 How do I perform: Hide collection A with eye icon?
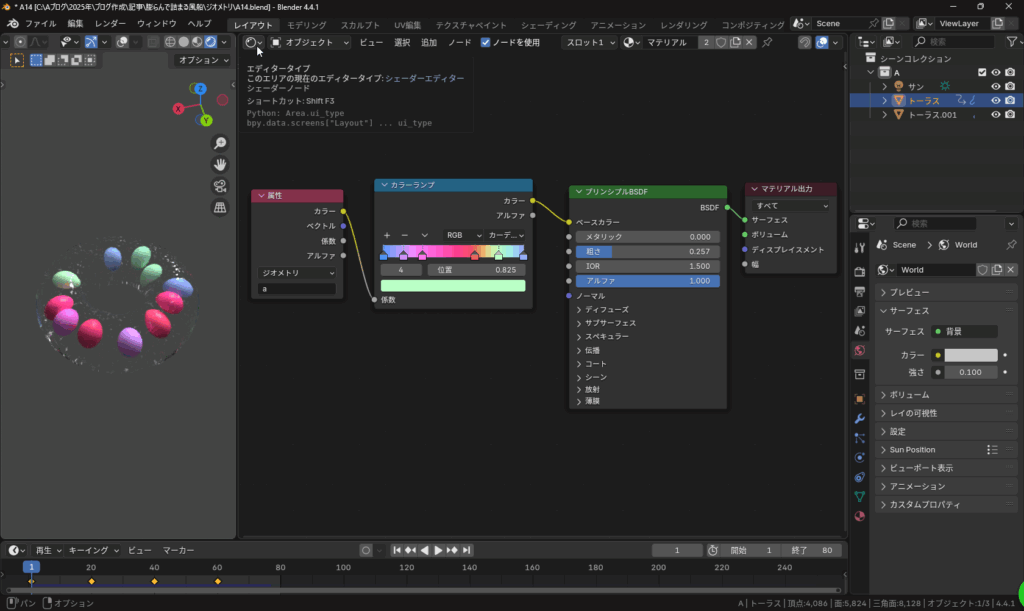[x=996, y=72]
